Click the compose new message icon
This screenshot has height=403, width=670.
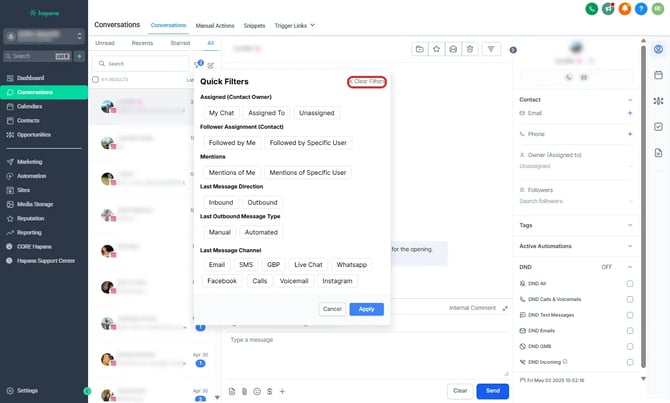point(211,64)
